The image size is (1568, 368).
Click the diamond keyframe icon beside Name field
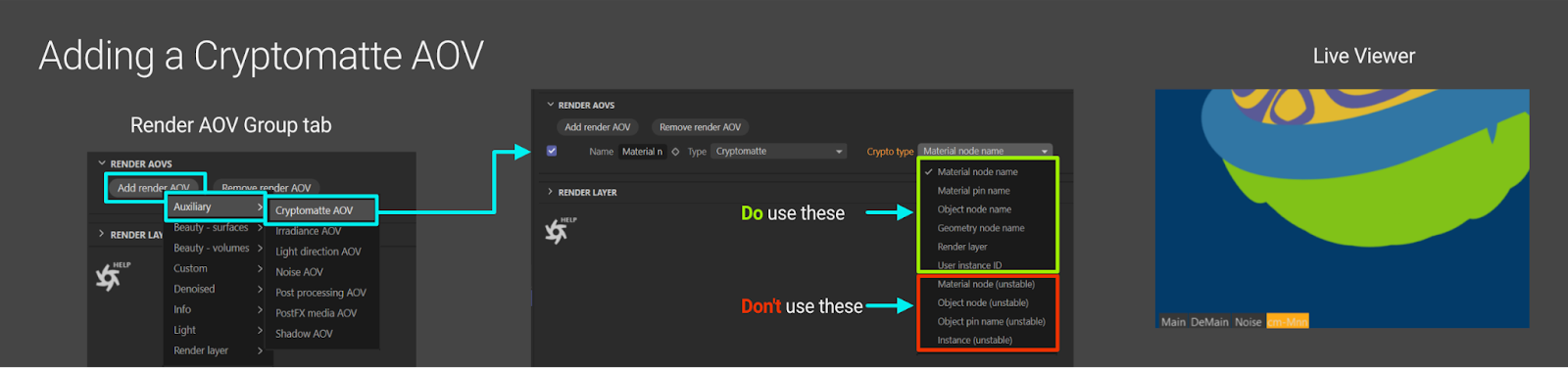[x=675, y=152]
